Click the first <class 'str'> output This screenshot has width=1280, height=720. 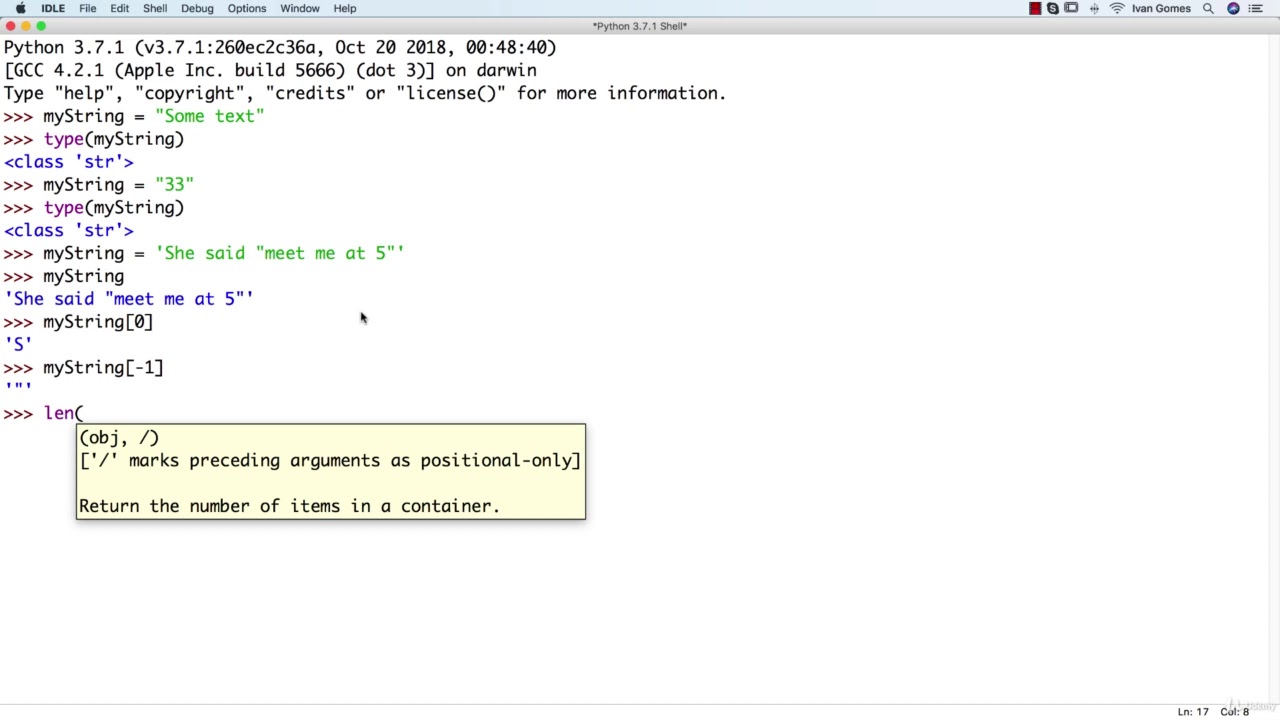[x=69, y=162]
